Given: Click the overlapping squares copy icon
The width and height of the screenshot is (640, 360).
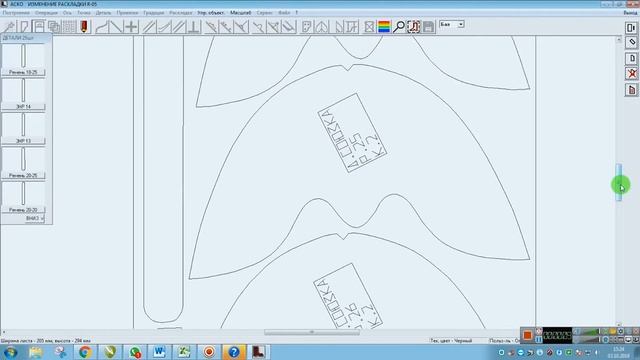Looking at the screenshot, I should (x=54, y=27).
